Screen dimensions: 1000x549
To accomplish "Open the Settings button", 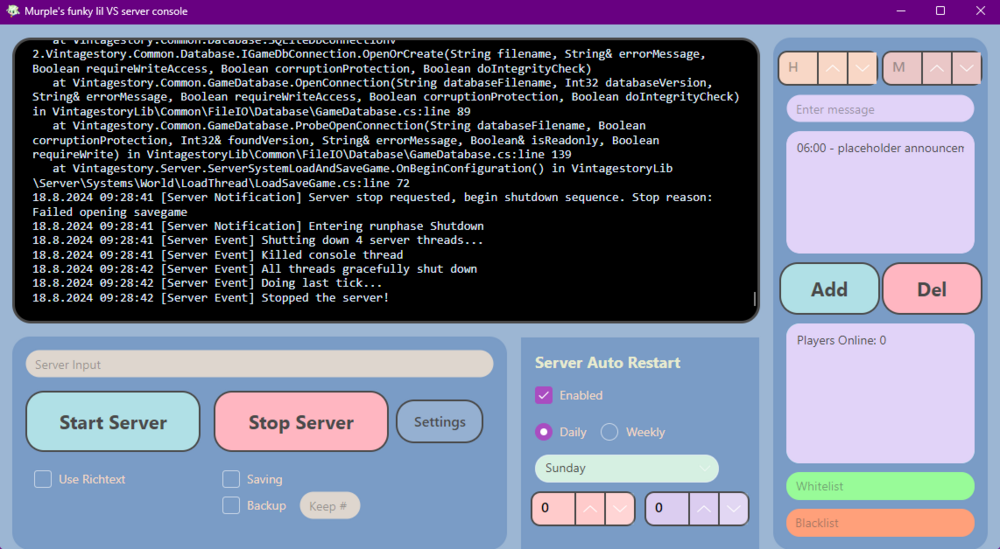I will pyautogui.click(x=439, y=422).
